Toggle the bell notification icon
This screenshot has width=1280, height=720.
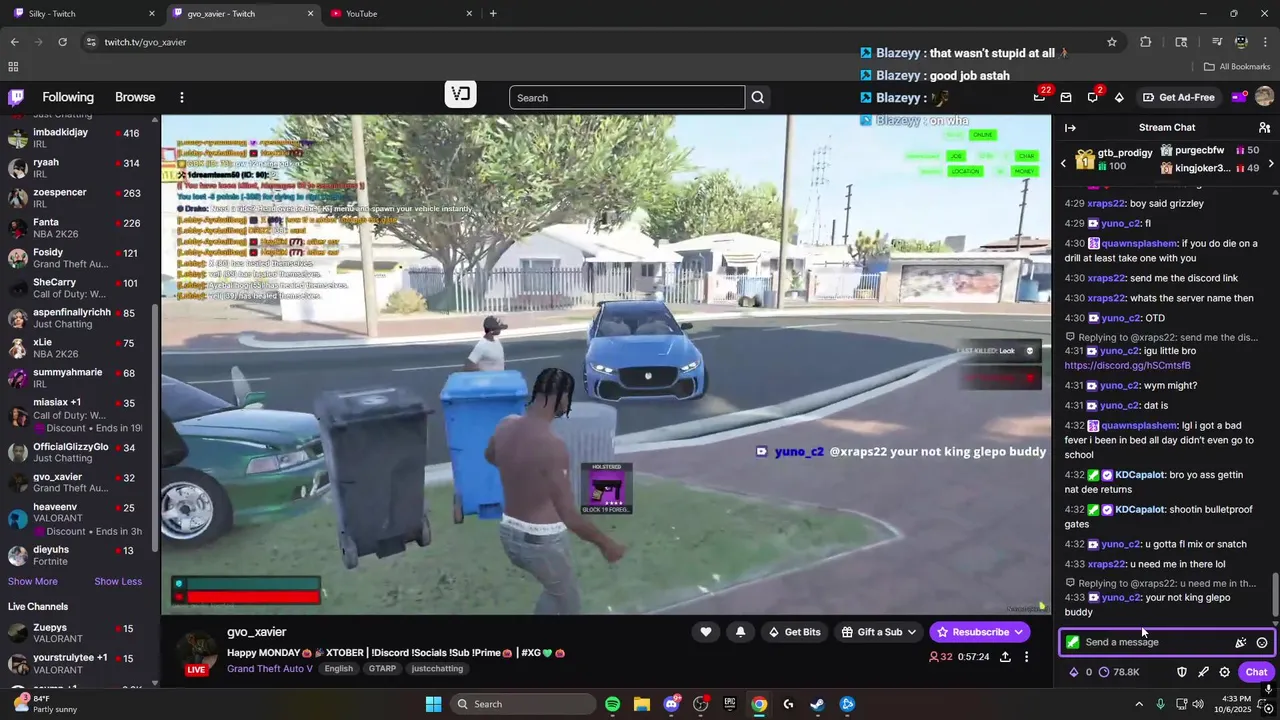740,632
